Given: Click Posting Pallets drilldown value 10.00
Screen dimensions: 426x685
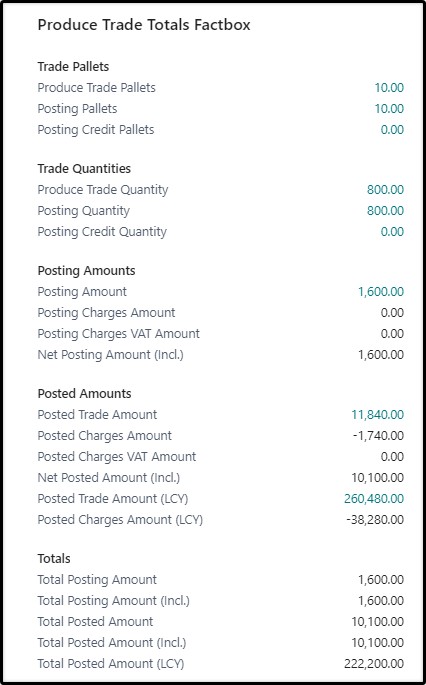Looking at the screenshot, I should [x=389, y=109].
